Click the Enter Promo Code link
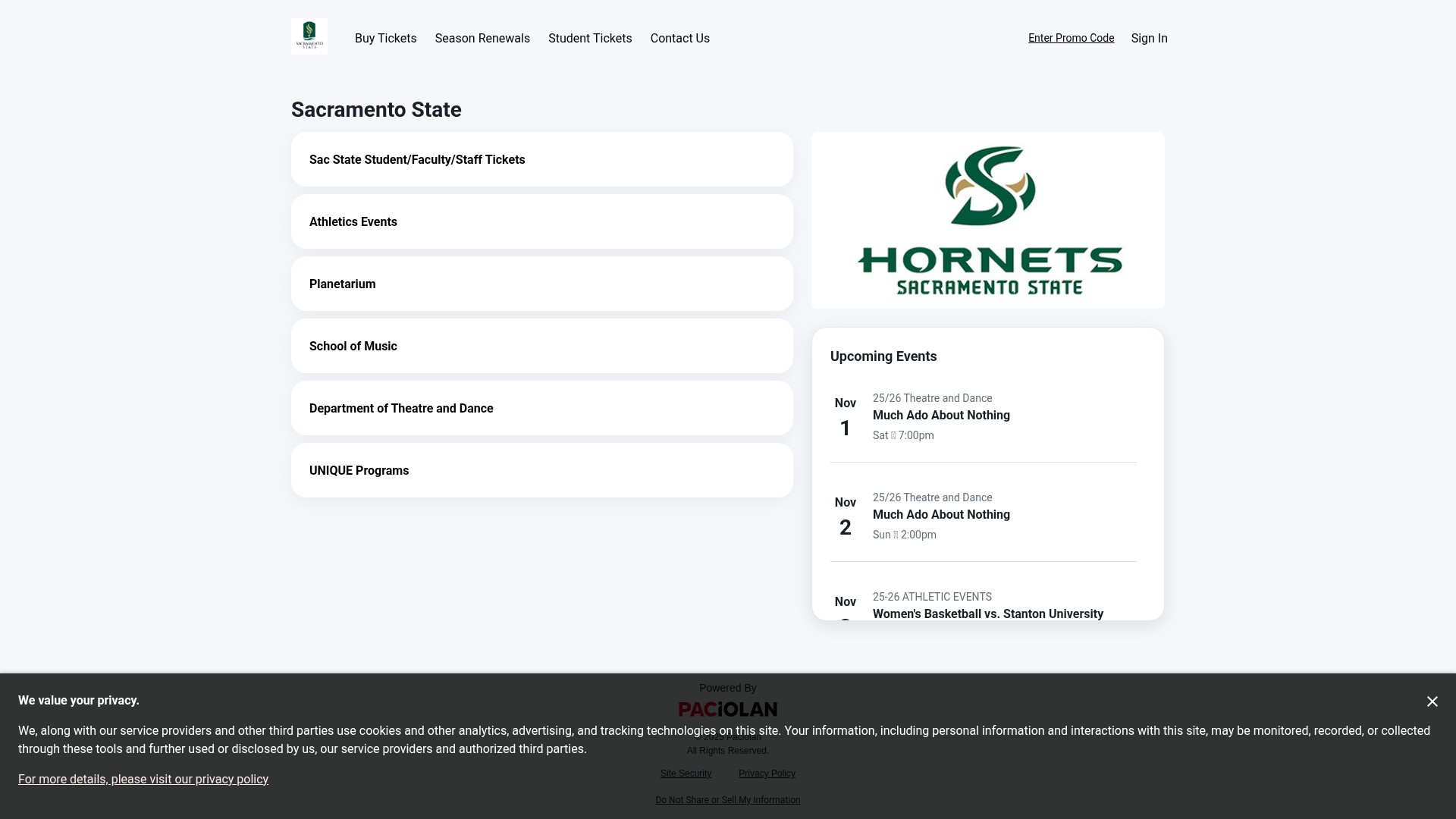The height and width of the screenshot is (819, 1456). 1071,38
